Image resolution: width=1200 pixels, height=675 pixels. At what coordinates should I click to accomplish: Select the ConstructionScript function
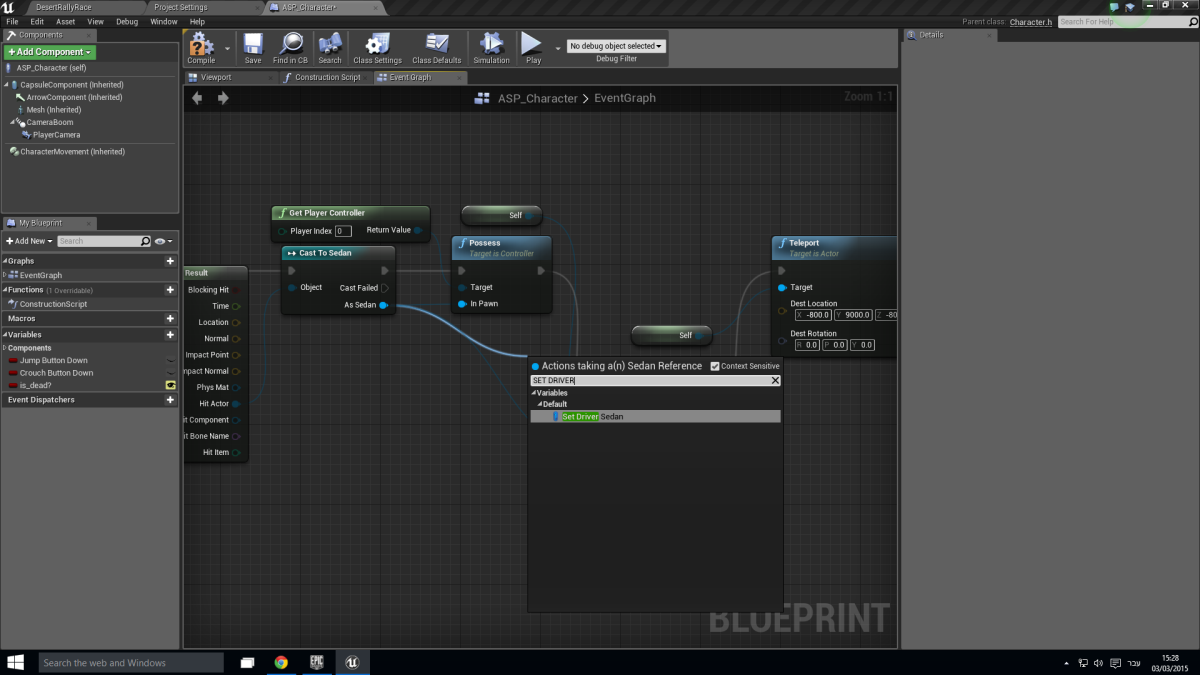coord(53,304)
